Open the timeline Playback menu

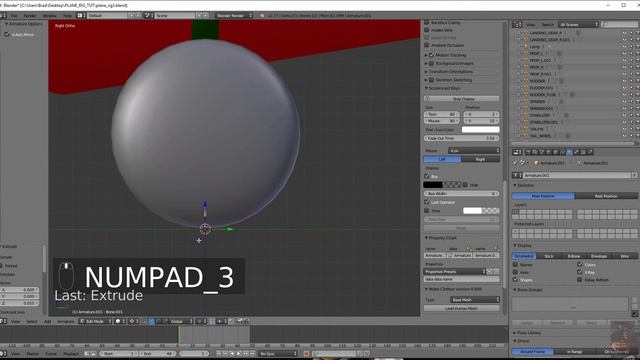[x=71, y=353]
